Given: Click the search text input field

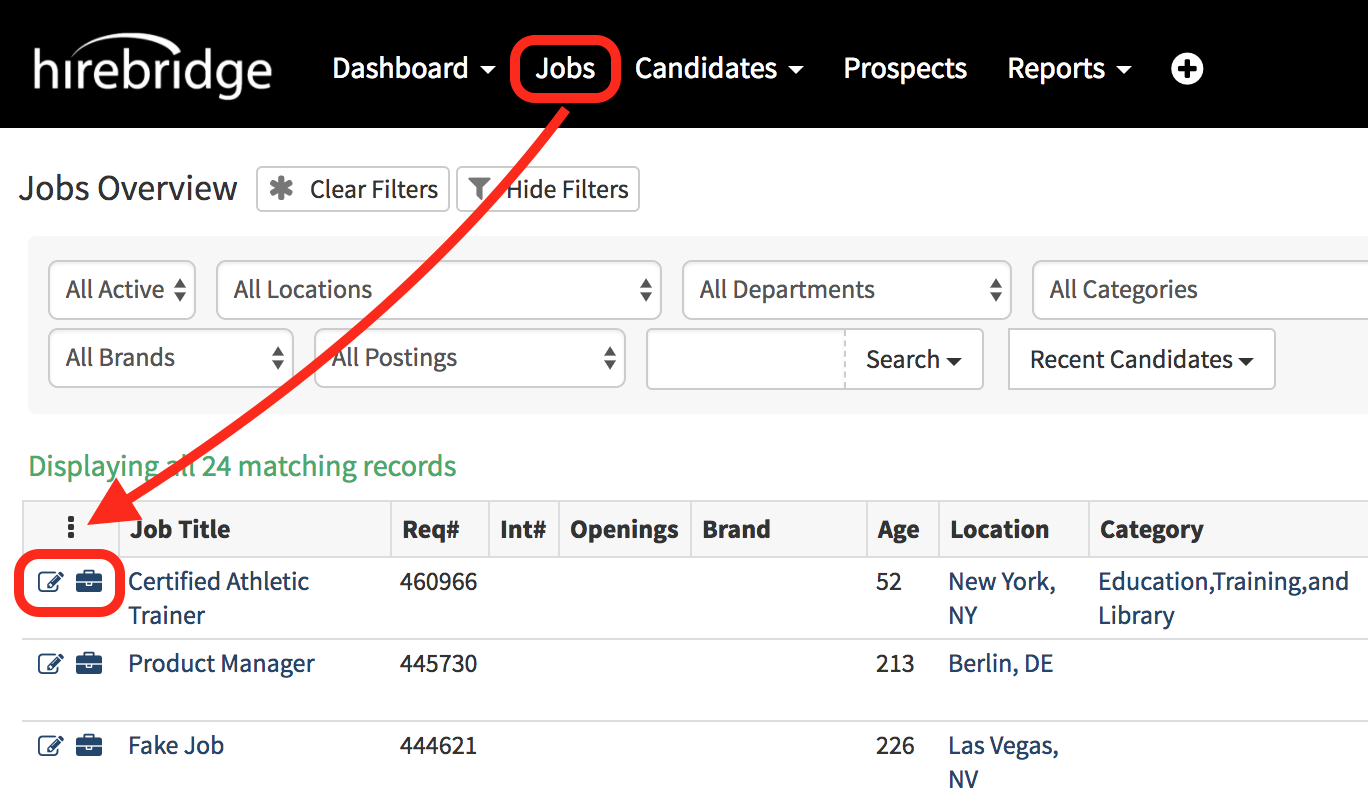Looking at the screenshot, I should pyautogui.click(x=746, y=359).
